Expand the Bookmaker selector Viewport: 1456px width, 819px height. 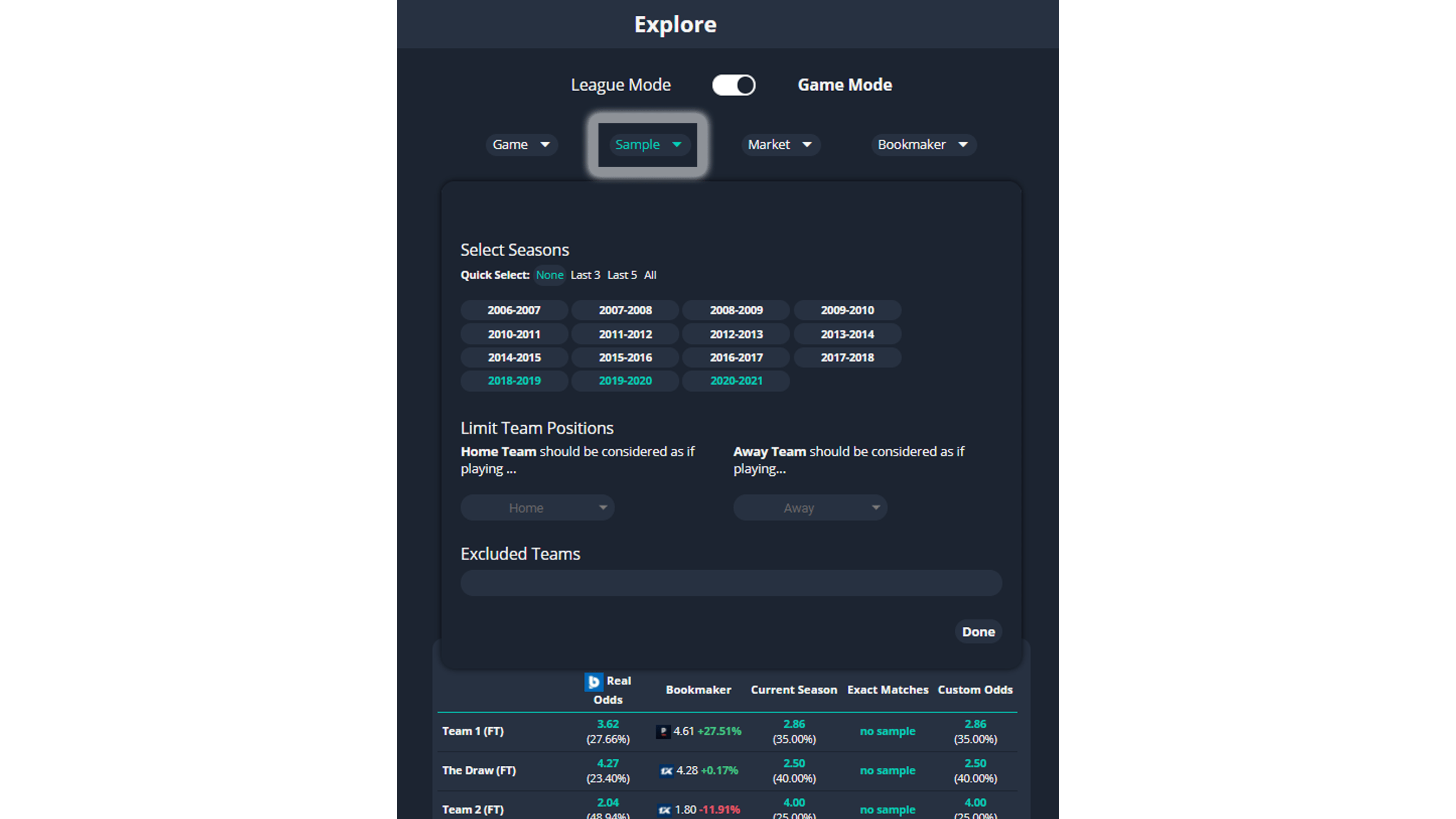coord(923,144)
